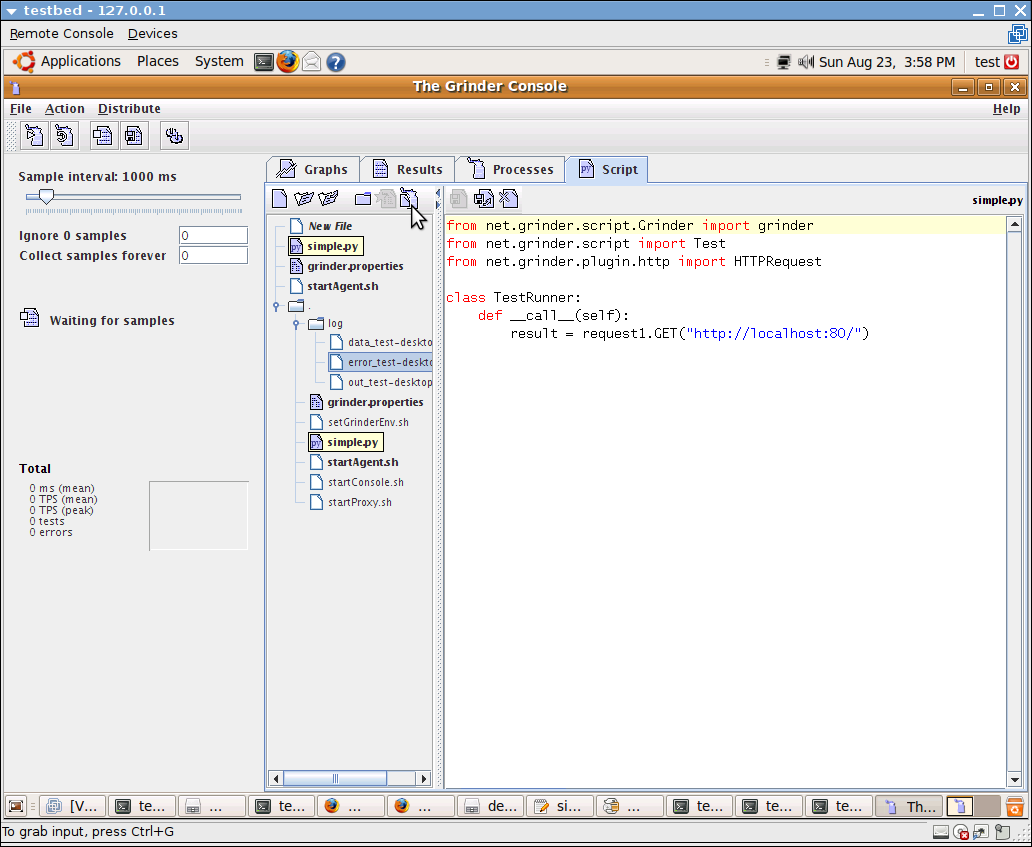Screen dimensions: 1032x847
Task: Switch to the Graphs tab
Action: pos(313,169)
